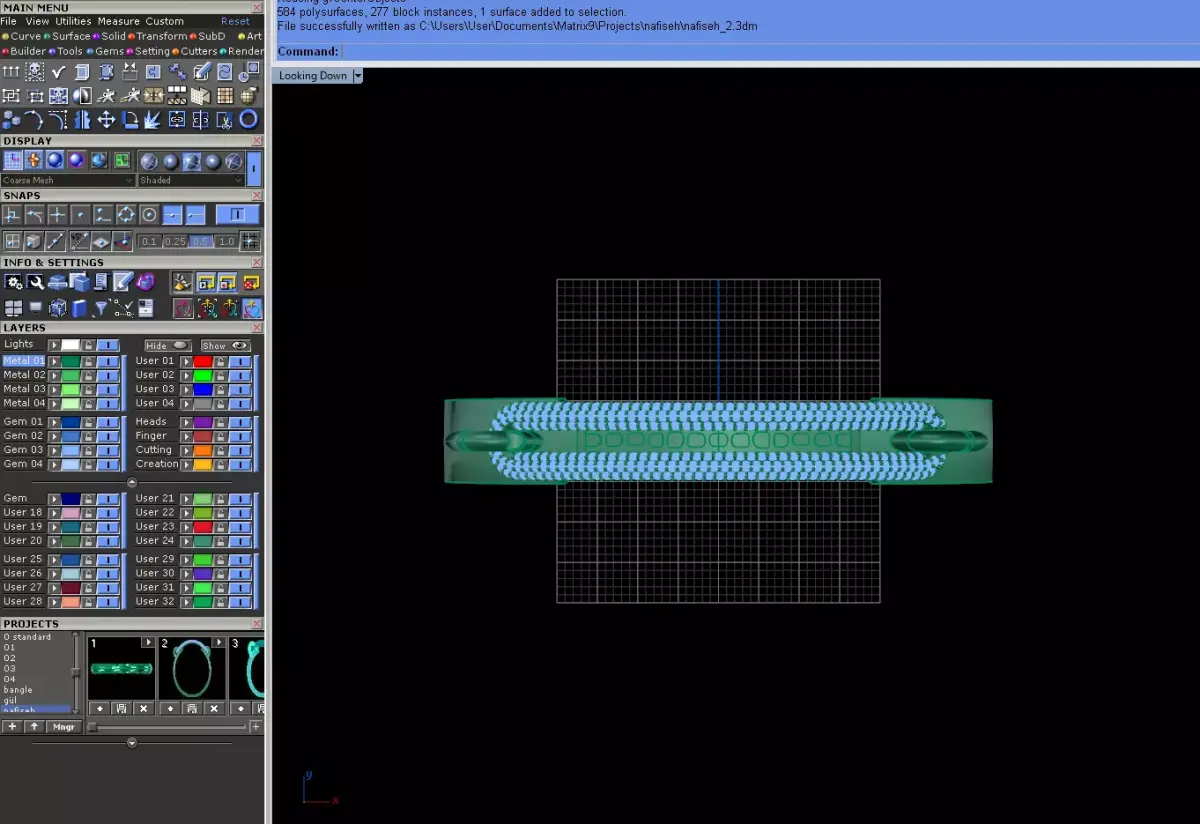Click the pencil edit box icon

[201, 71]
